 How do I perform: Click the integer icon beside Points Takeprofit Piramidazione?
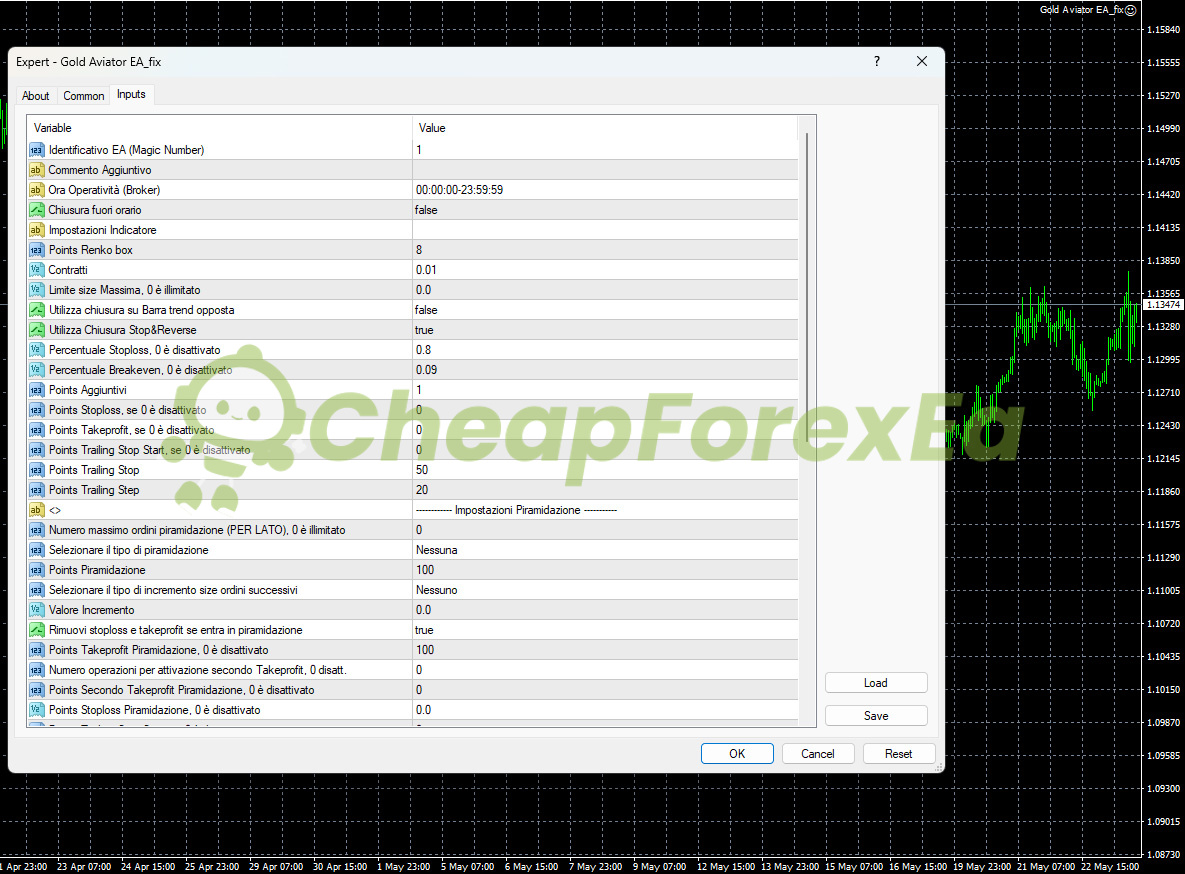coord(36,650)
